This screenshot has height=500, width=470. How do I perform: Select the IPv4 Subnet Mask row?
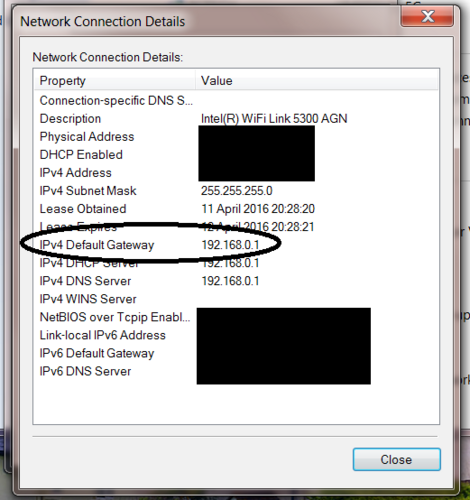pos(236,191)
